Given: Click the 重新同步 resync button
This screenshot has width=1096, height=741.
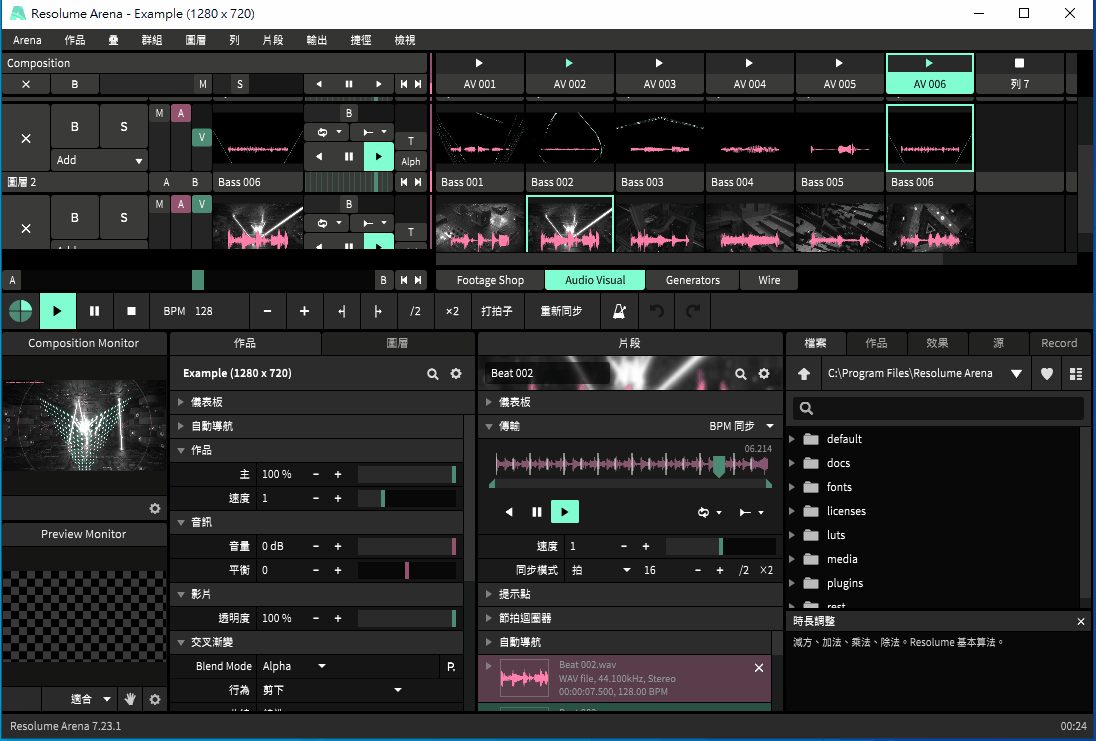Looking at the screenshot, I should click(x=561, y=311).
